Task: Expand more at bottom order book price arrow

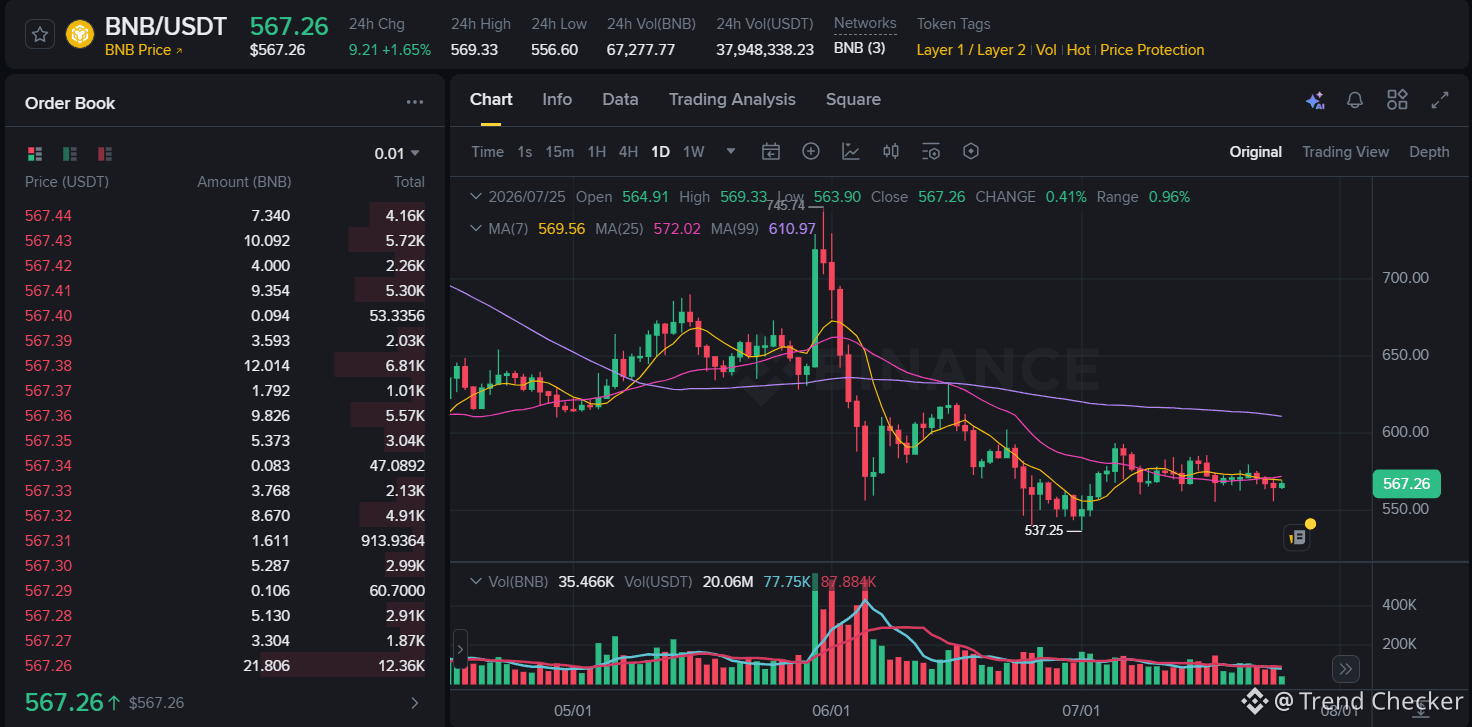Action: pyautogui.click(x=415, y=703)
